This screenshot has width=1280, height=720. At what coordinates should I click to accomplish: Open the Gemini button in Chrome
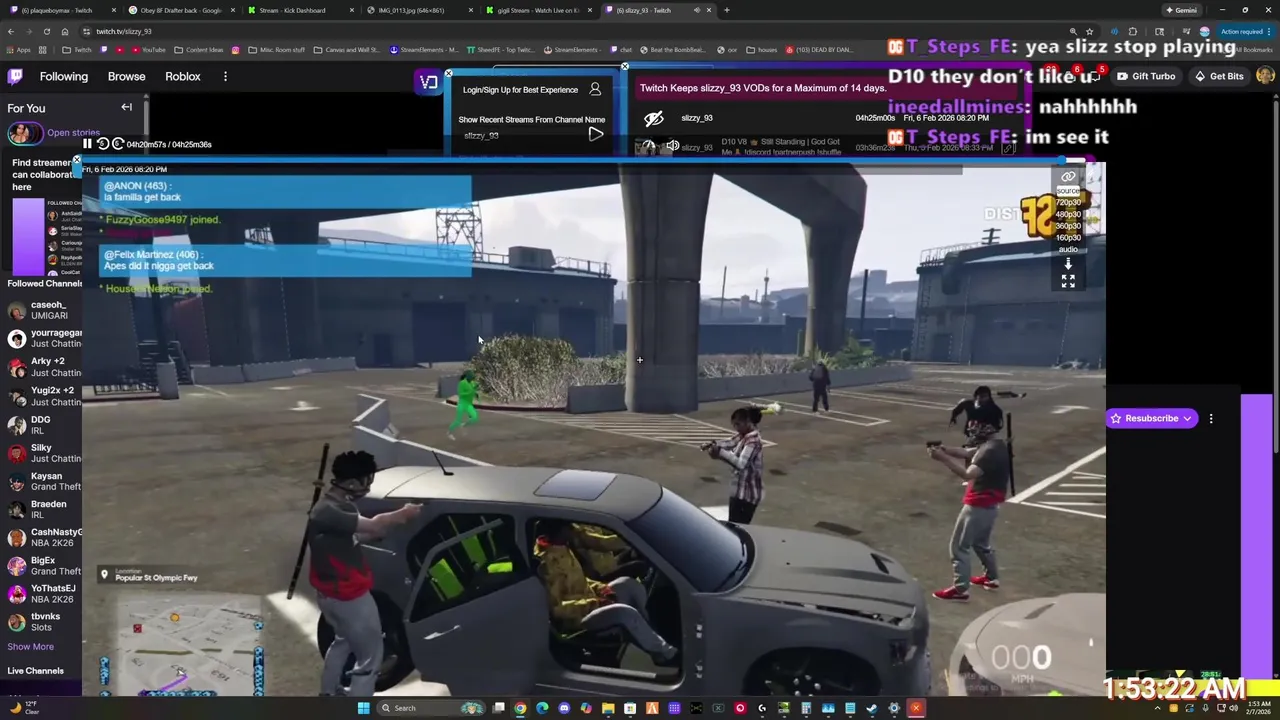click(x=1181, y=10)
